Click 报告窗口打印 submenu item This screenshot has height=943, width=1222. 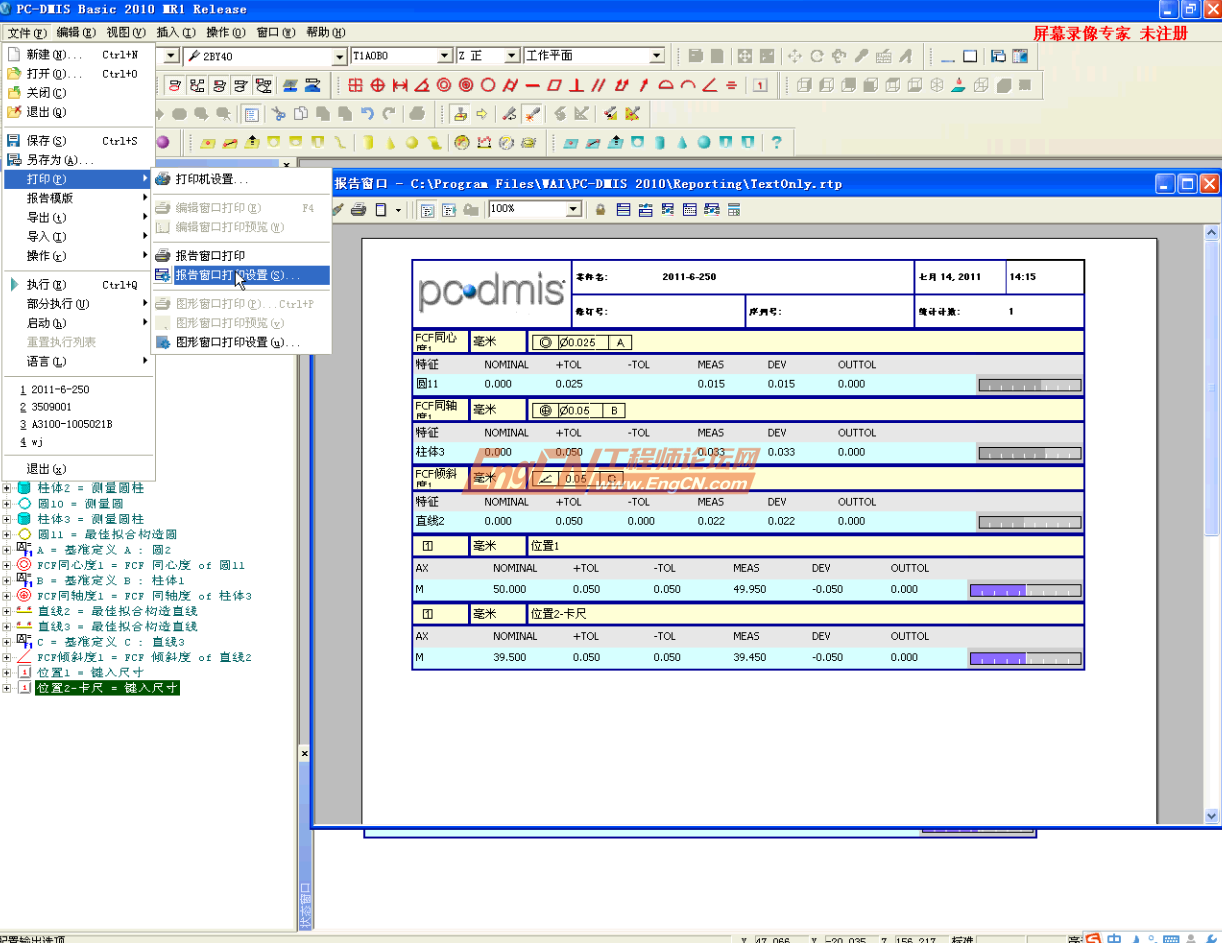240,256
